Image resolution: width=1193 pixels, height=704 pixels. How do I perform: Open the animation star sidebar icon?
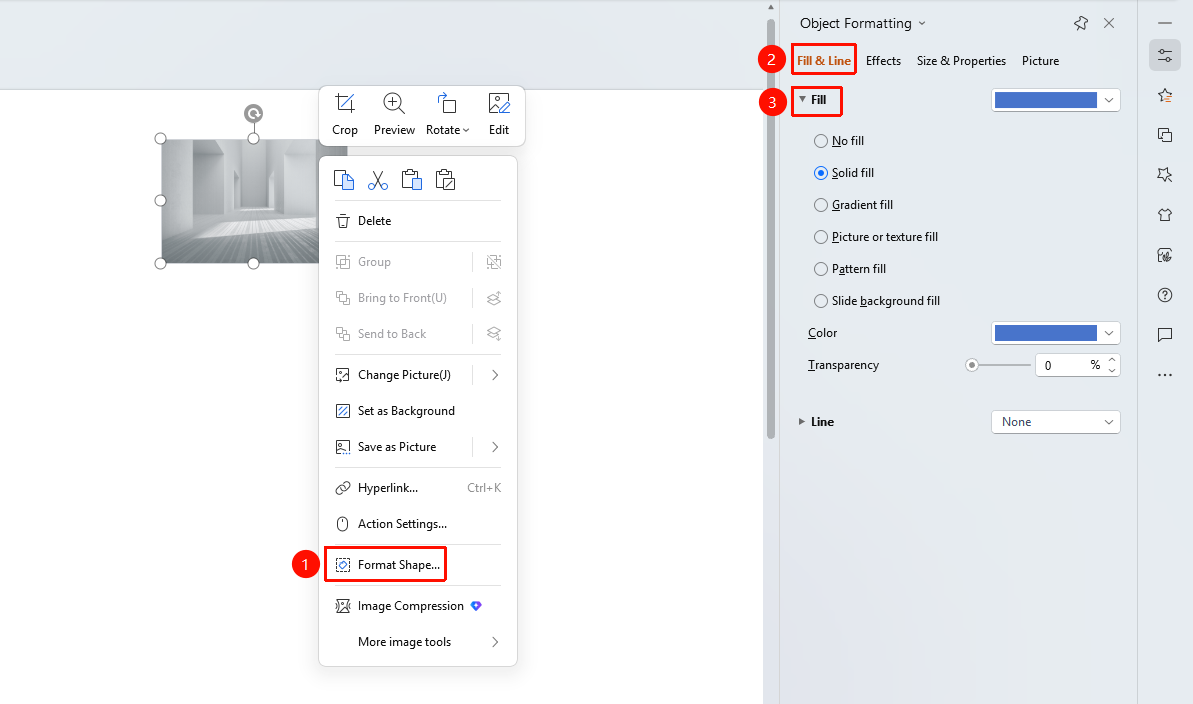[x=1165, y=95]
